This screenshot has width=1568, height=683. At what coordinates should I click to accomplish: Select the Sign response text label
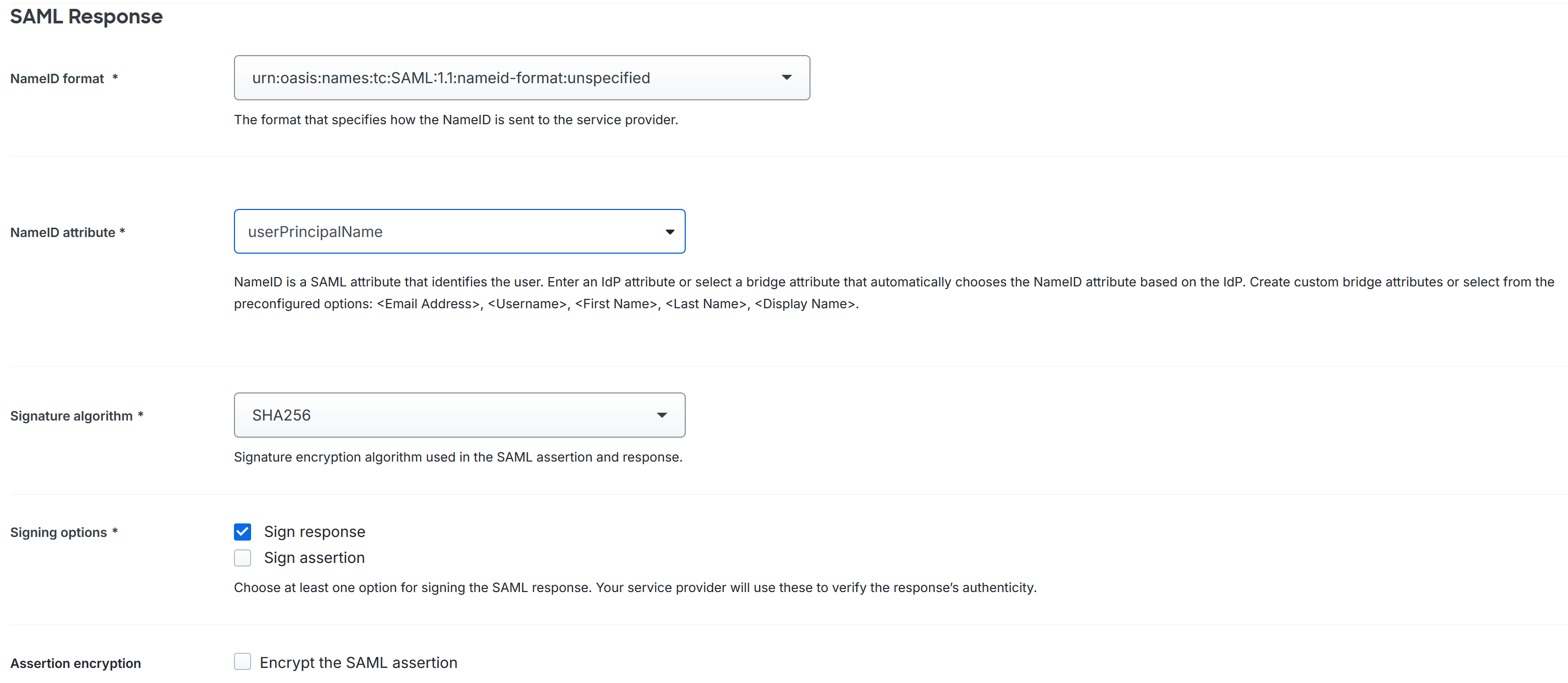point(315,531)
